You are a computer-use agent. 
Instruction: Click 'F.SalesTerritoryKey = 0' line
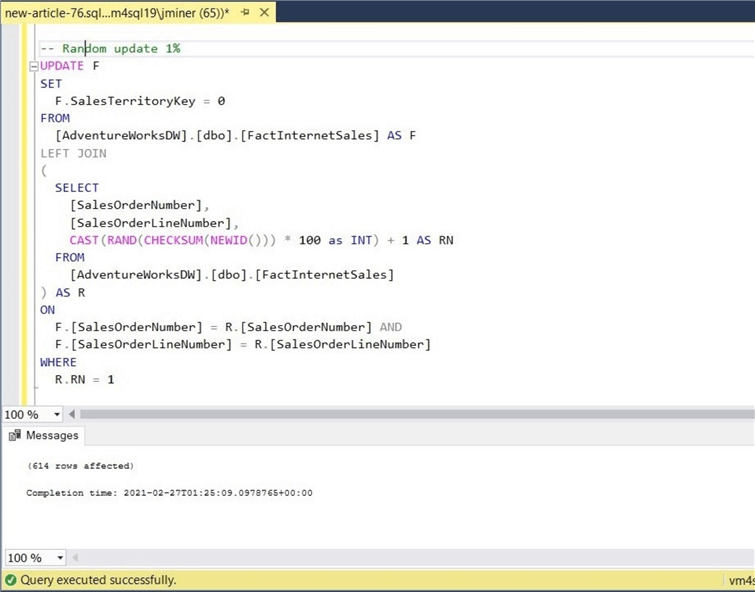click(x=140, y=101)
